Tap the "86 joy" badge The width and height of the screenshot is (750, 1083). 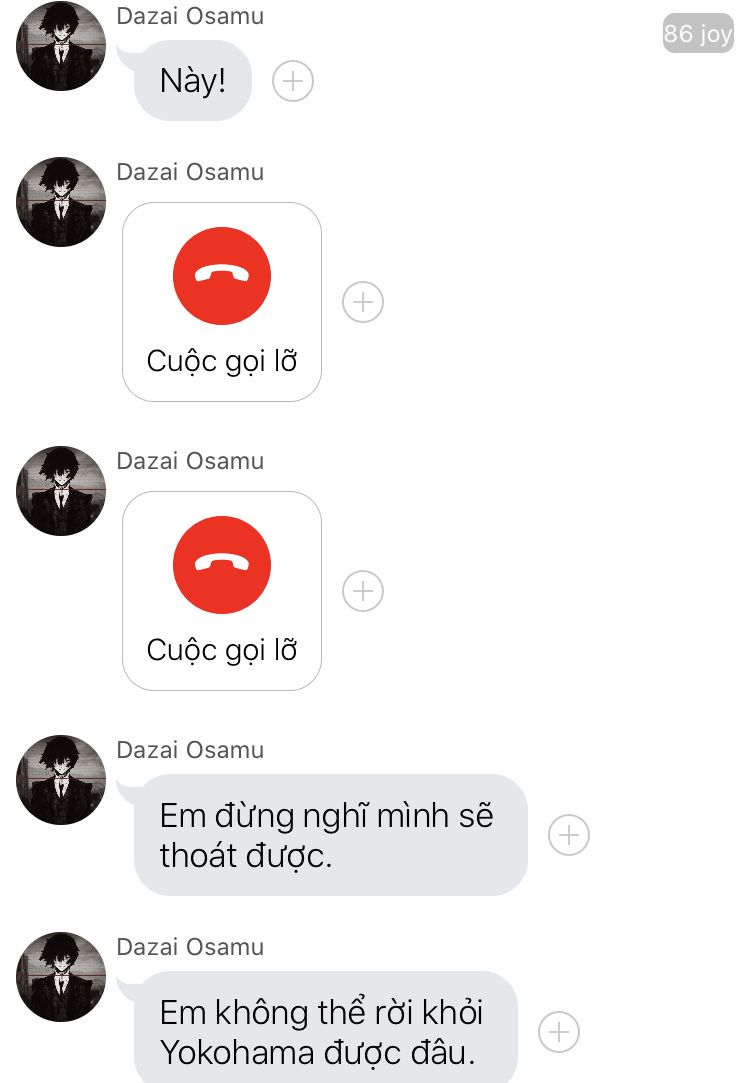pos(698,32)
